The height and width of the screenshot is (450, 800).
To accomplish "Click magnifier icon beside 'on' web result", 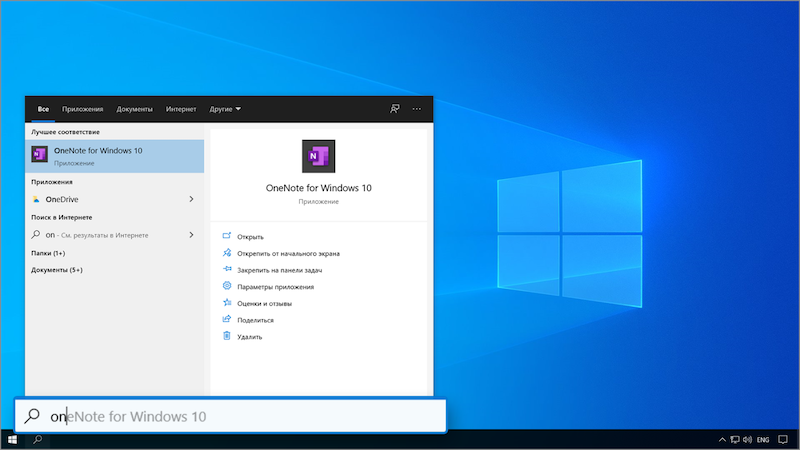I will 36,235.
